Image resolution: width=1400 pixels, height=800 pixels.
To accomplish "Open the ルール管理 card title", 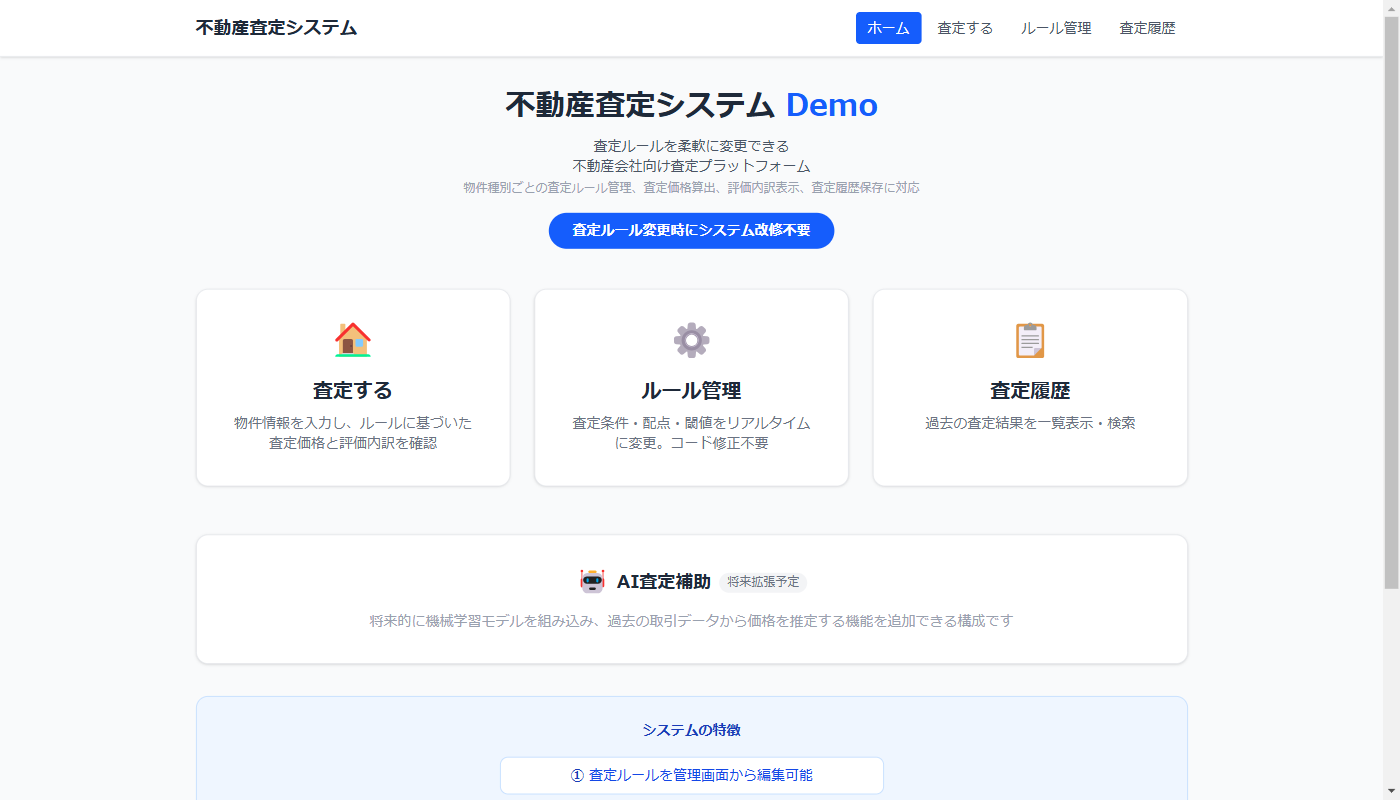I will 691,390.
